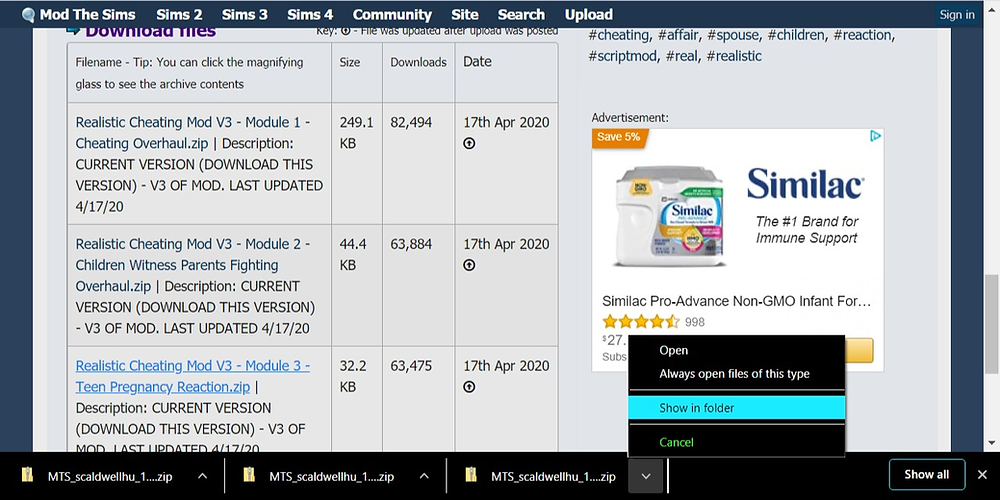The height and width of the screenshot is (500, 1000).
Task: Open the Community menu
Action: 392,15
